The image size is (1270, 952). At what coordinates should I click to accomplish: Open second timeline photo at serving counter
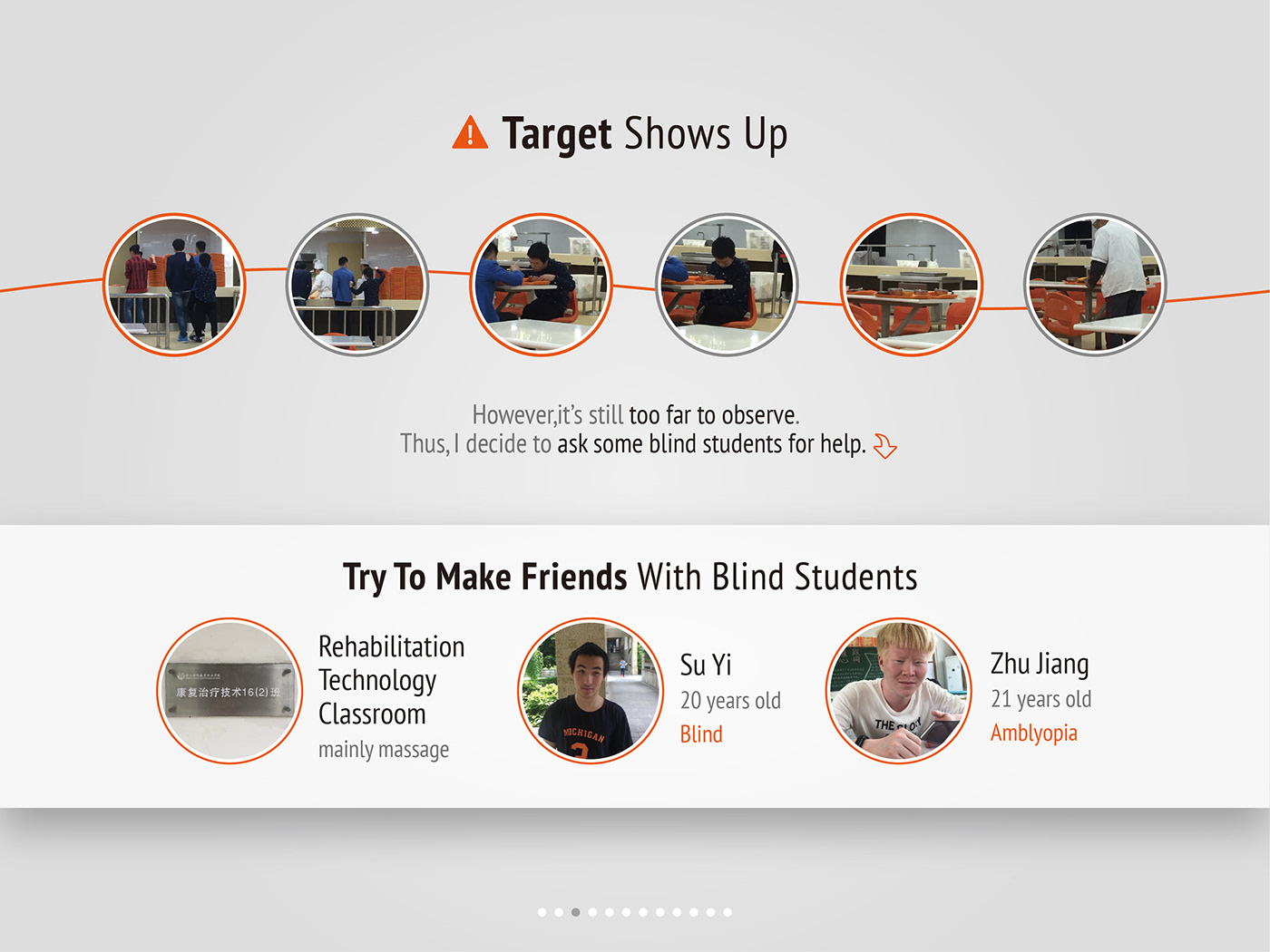pos(357,285)
